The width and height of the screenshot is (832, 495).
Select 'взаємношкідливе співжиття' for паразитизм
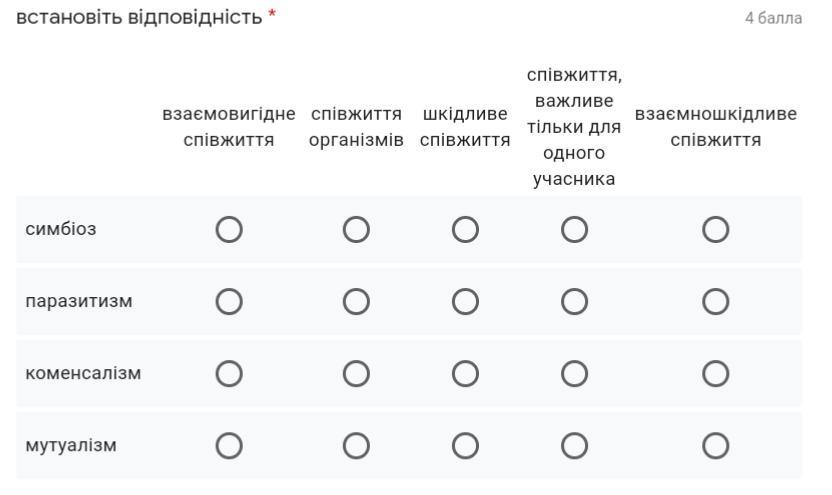pyautogui.click(x=716, y=302)
